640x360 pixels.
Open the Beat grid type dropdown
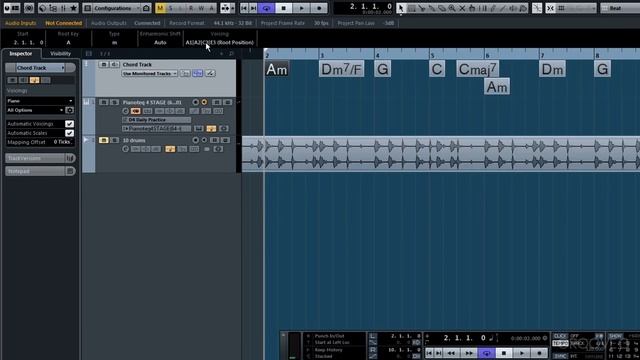(620, 8)
